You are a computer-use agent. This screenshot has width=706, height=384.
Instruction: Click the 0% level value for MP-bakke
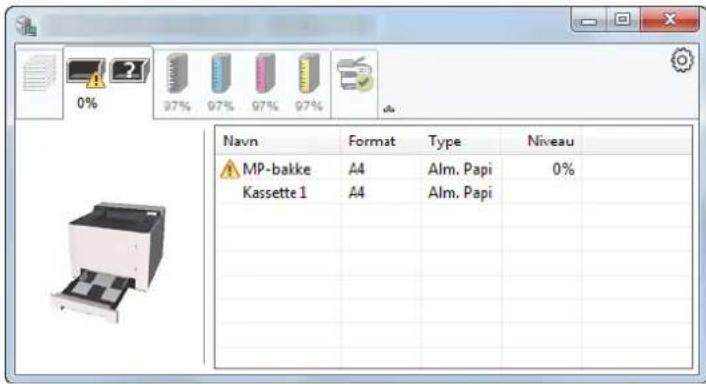[x=563, y=169]
